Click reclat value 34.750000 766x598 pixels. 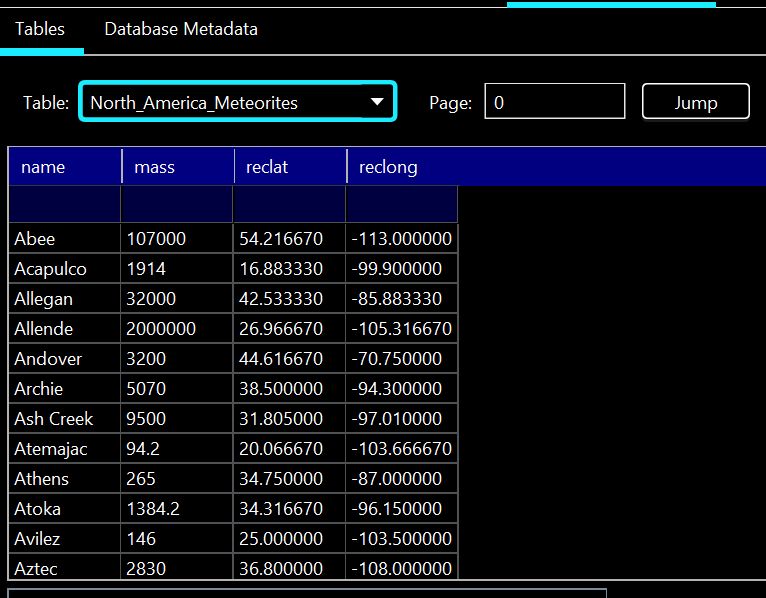coord(289,478)
